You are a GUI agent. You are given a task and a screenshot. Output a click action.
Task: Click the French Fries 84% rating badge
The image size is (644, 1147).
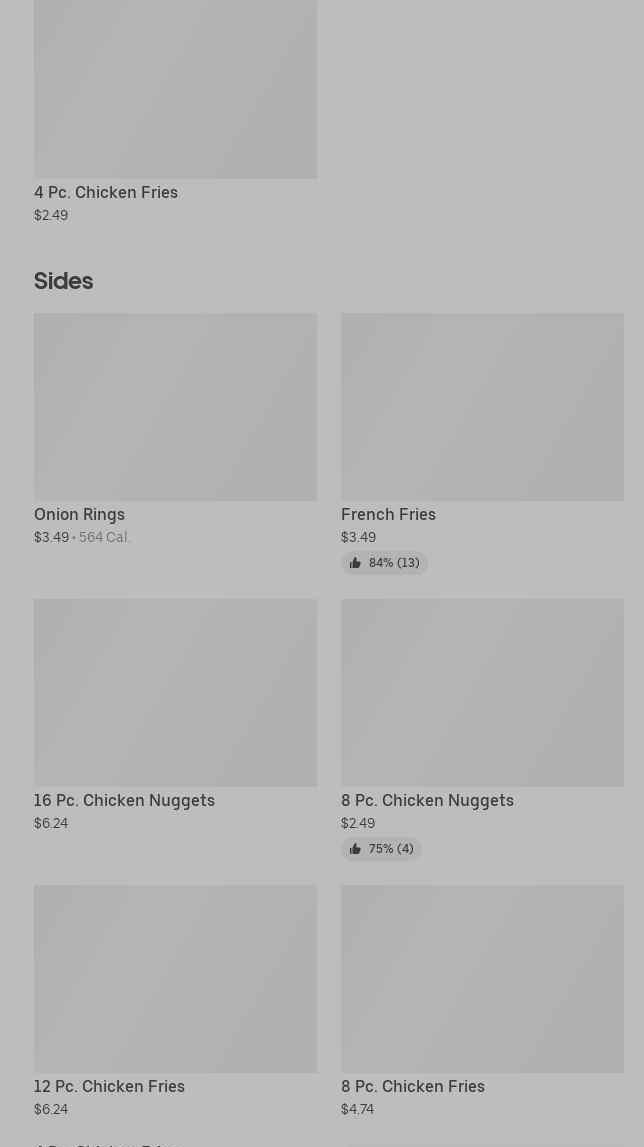coord(385,563)
